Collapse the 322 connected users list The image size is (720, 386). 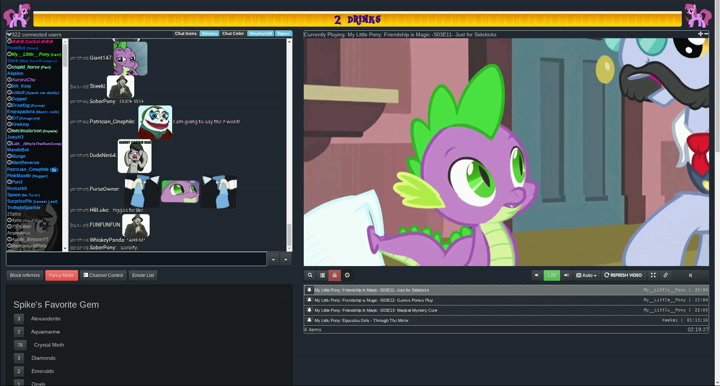click(x=9, y=34)
